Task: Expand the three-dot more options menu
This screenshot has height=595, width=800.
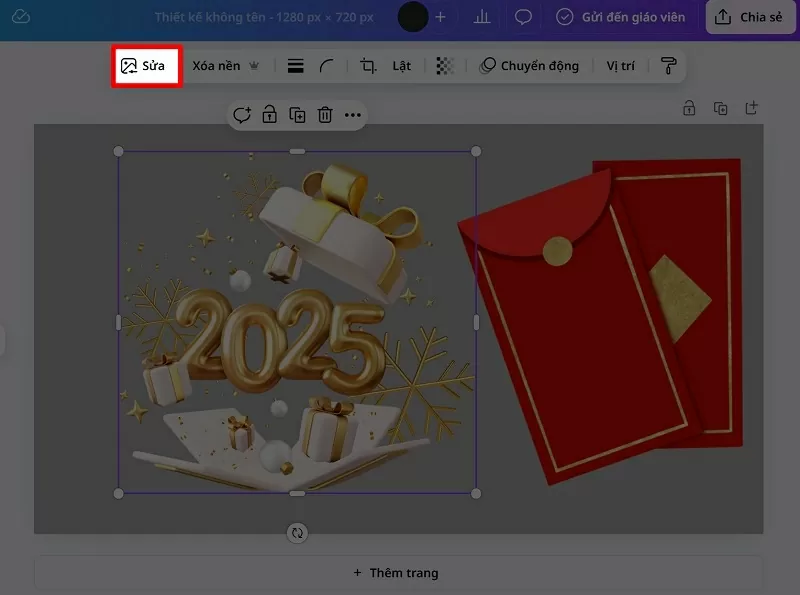Action: [x=352, y=115]
